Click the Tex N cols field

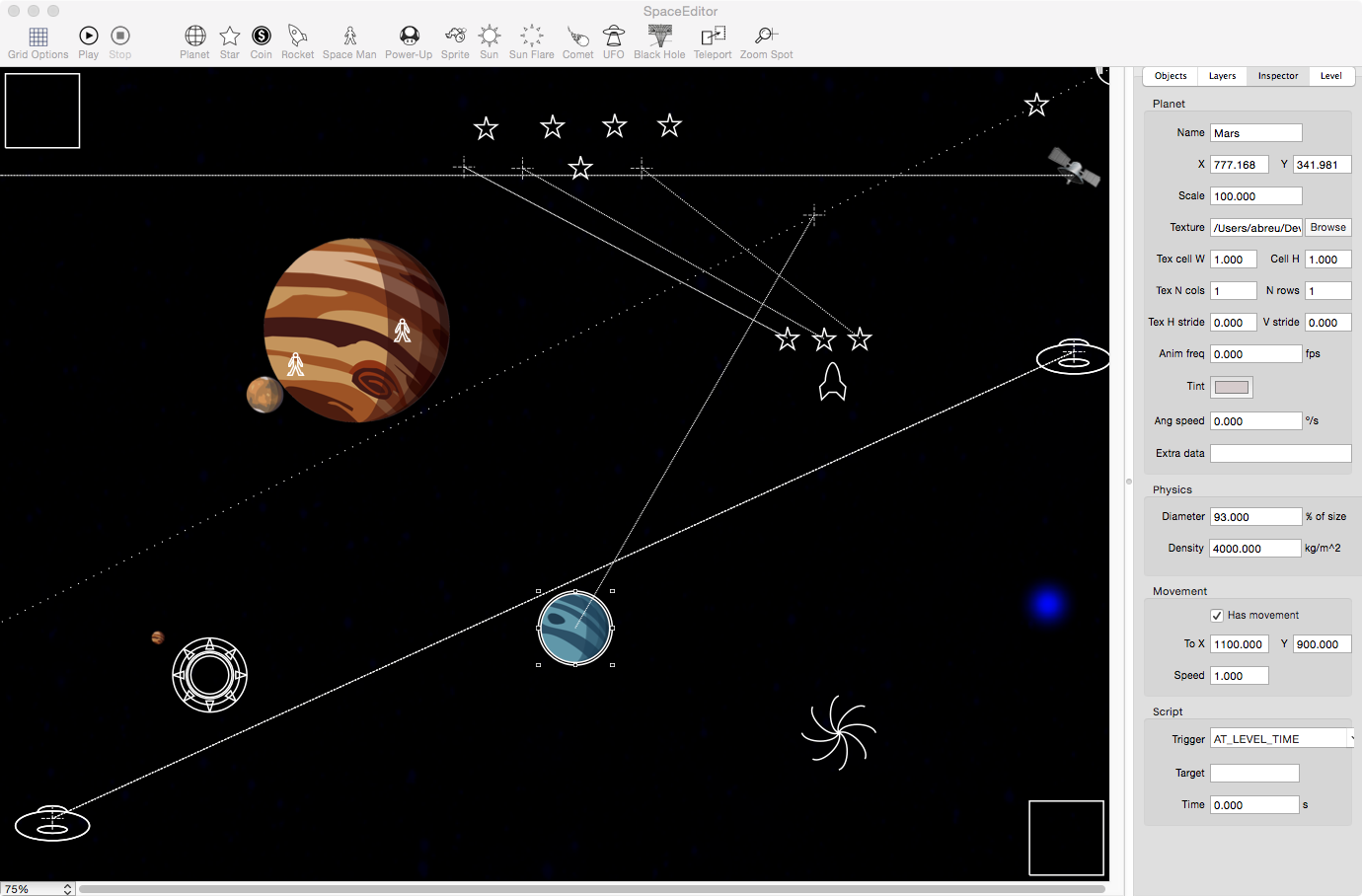click(x=1234, y=291)
